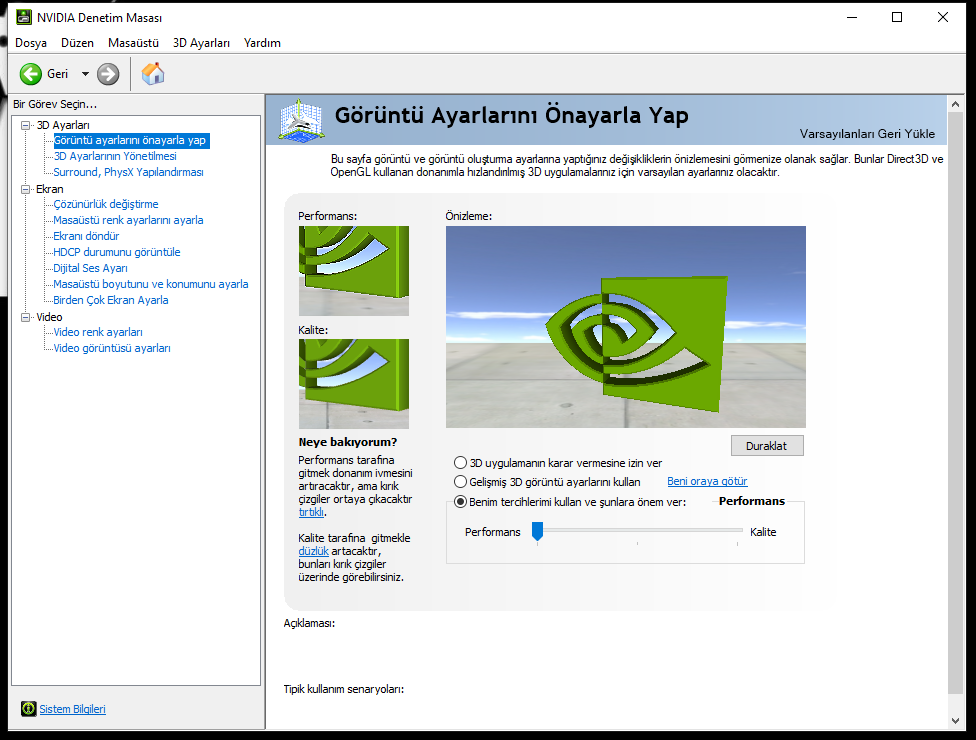Screen dimensions: 976x740
Task: Open the Sistem Bilgileri link
Action: 72,709
